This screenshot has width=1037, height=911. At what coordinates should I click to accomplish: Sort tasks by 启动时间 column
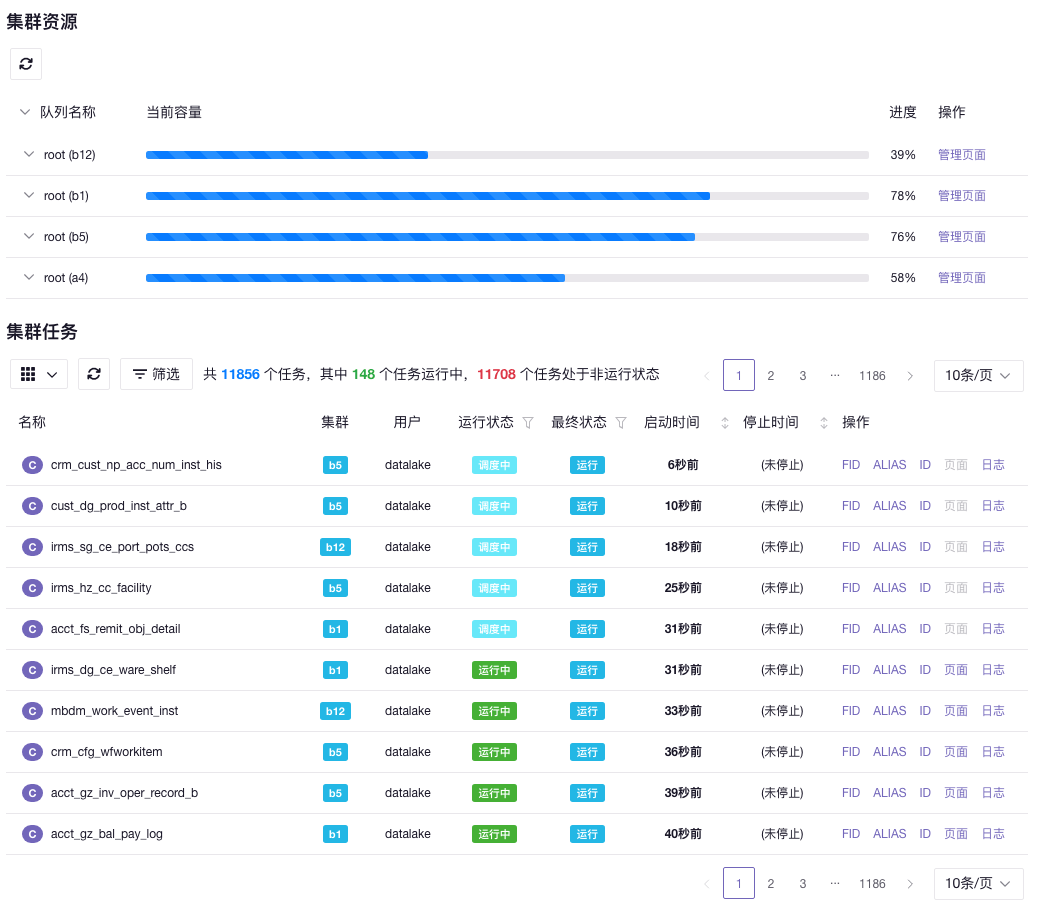[x=724, y=423]
